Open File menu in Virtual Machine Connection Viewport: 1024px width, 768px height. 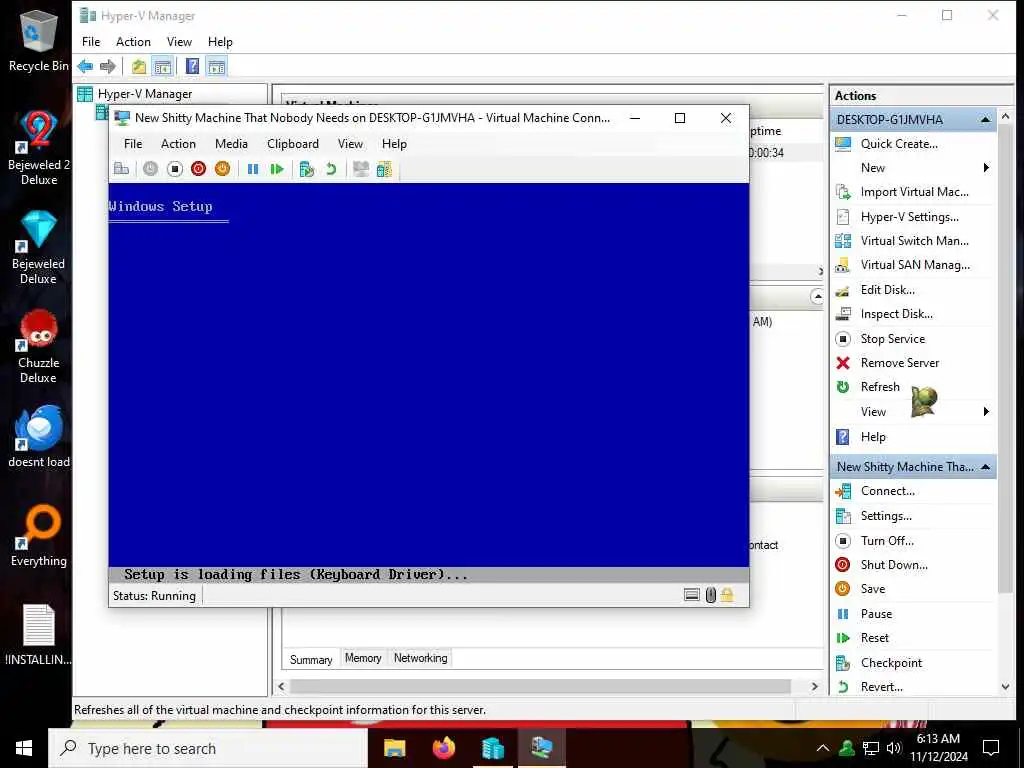[x=133, y=144]
